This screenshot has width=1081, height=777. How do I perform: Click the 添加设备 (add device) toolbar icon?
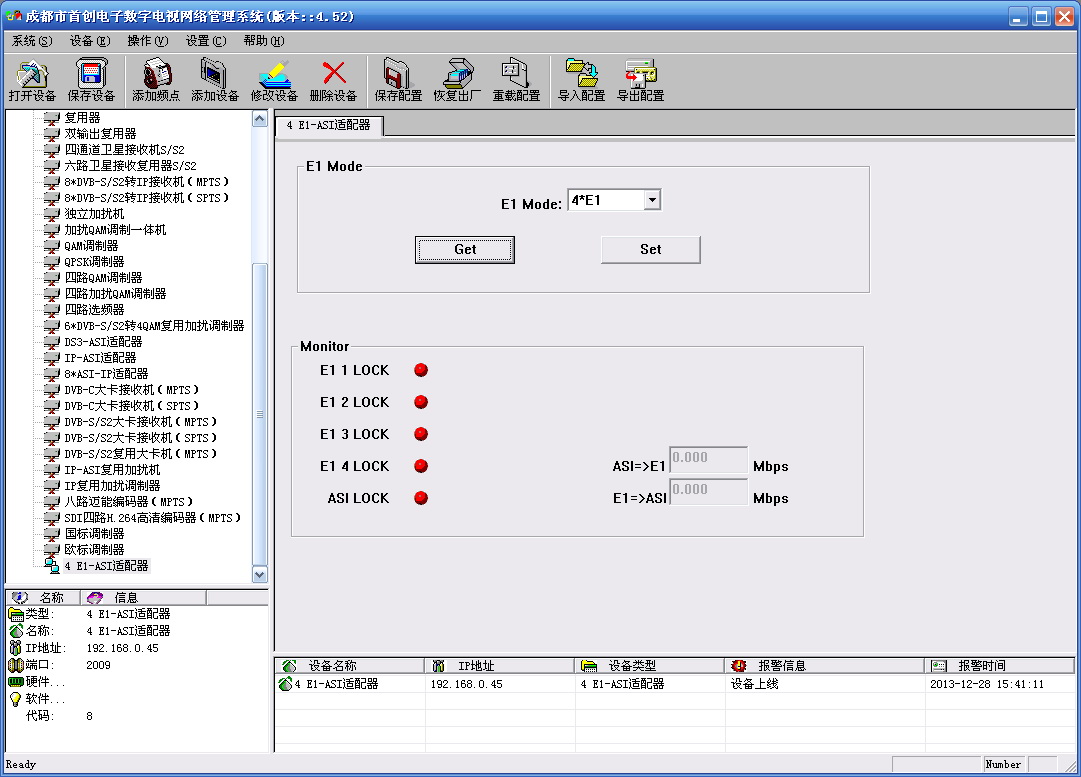tap(215, 80)
